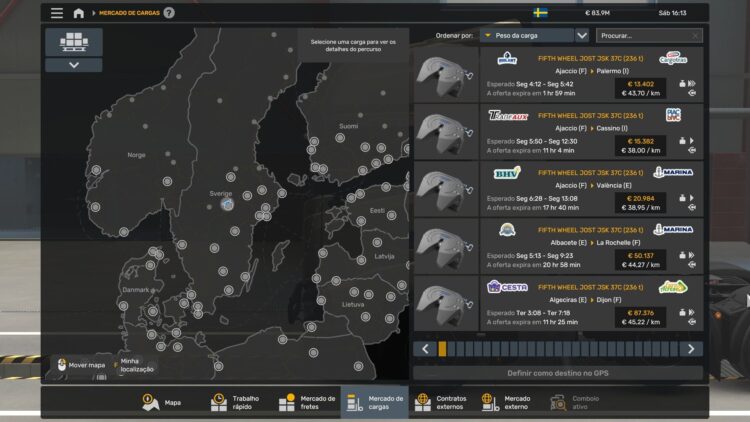
Task: Select the Algeciras to Dijon cargo thumbnail
Action: [x=446, y=303]
